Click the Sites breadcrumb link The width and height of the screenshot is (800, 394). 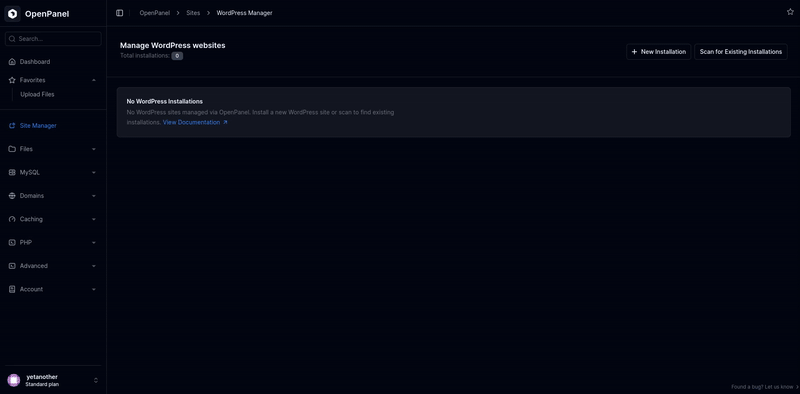tap(193, 13)
